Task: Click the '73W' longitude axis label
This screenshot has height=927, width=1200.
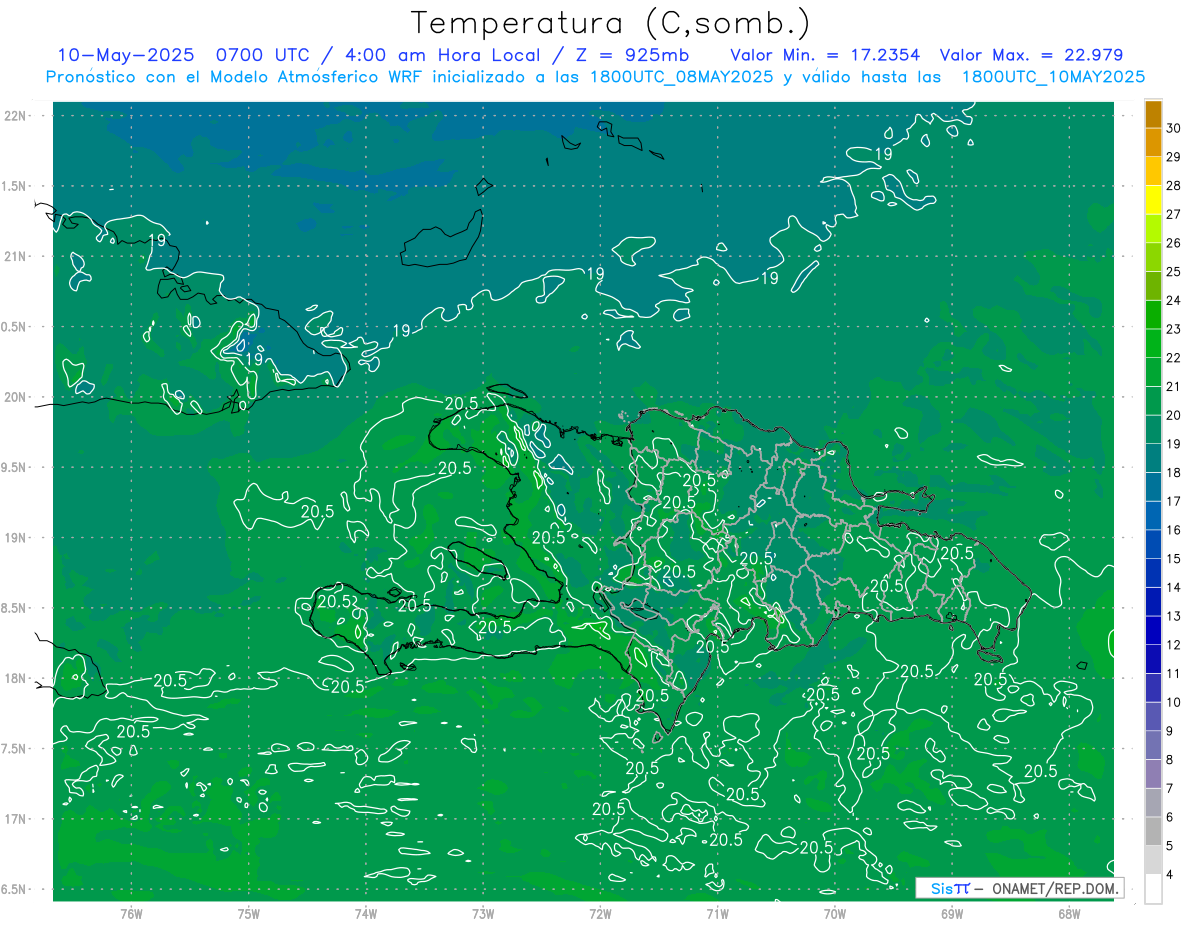Action: click(483, 914)
